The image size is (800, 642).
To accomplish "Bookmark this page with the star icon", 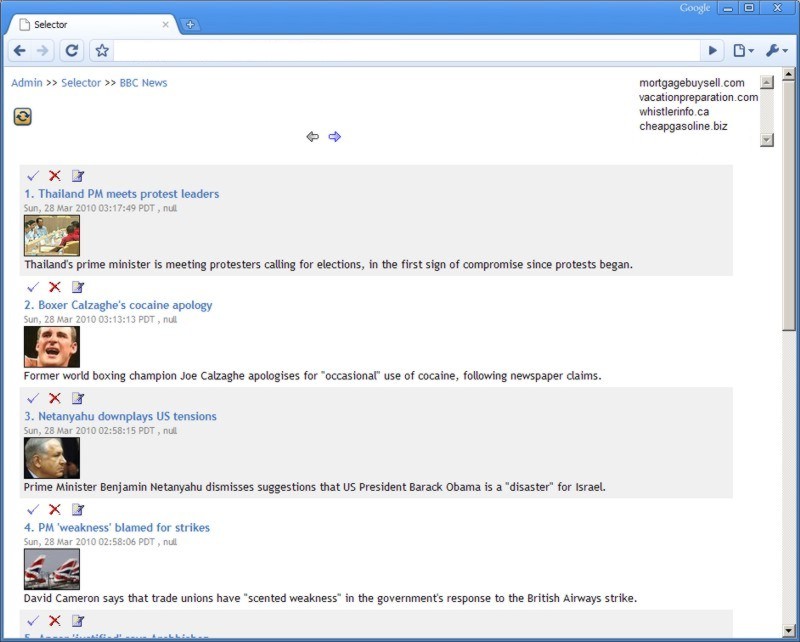I will pyautogui.click(x=101, y=51).
